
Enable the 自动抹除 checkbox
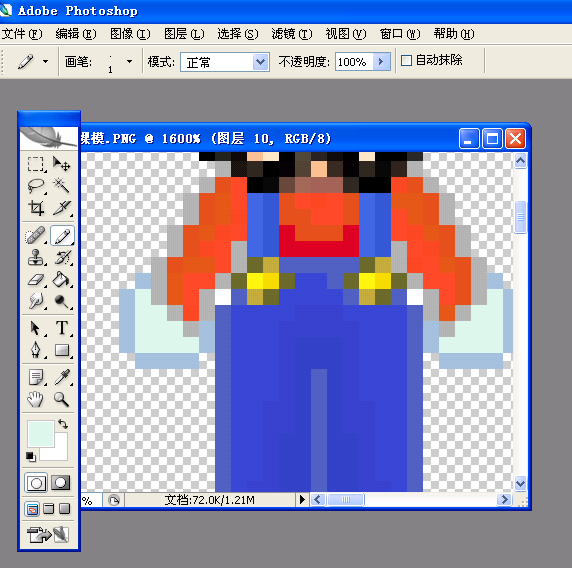tap(406, 61)
